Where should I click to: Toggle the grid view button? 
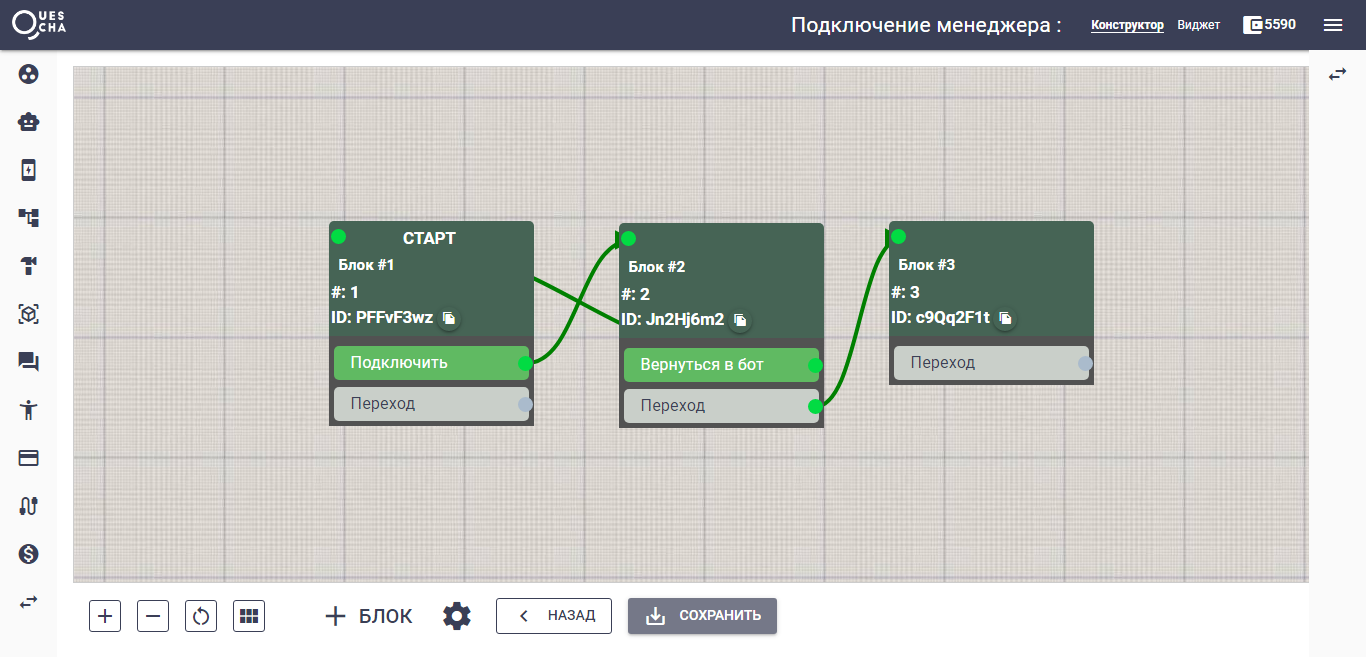click(249, 616)
